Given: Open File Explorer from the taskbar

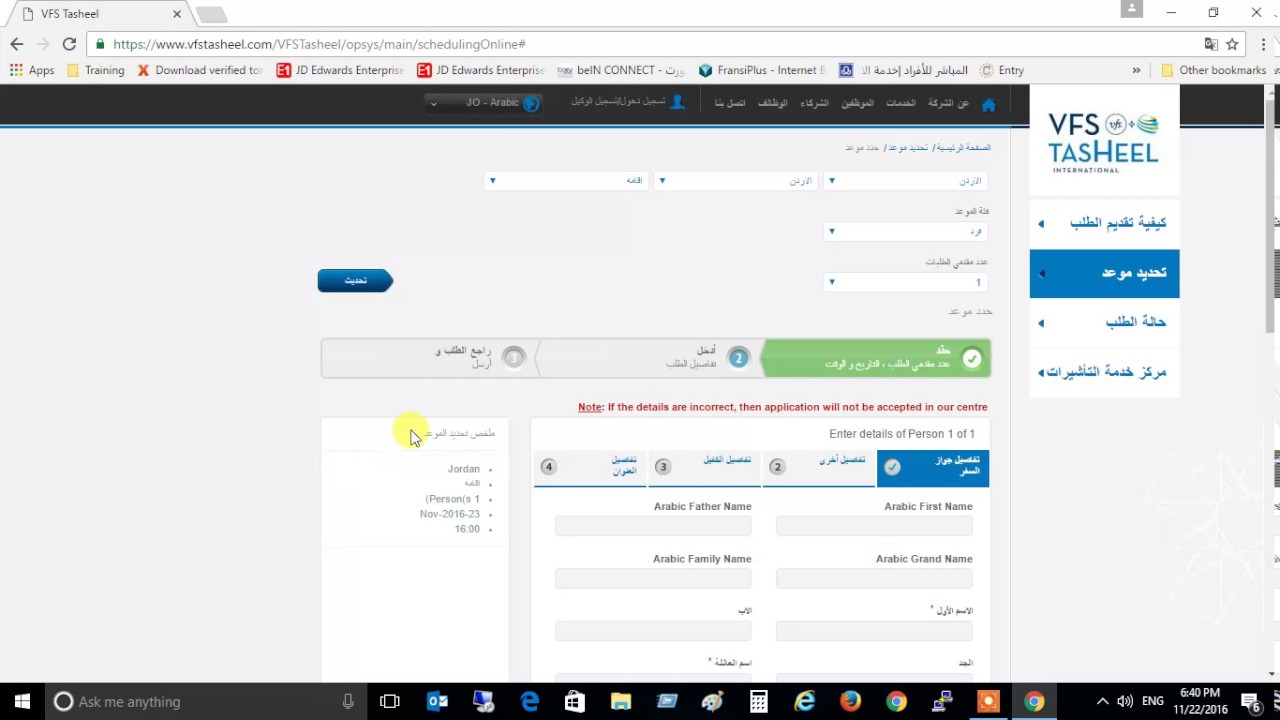Looking at the screenshot, I should (621, 702).
